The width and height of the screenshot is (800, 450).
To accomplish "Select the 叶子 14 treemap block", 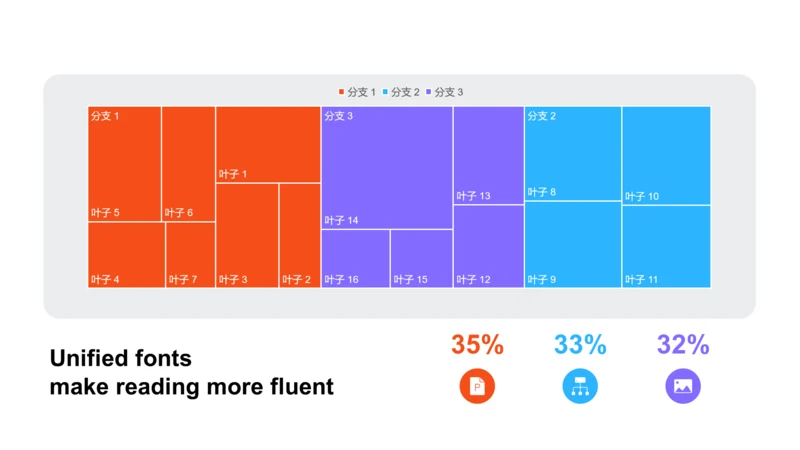I will click(387, 168).
